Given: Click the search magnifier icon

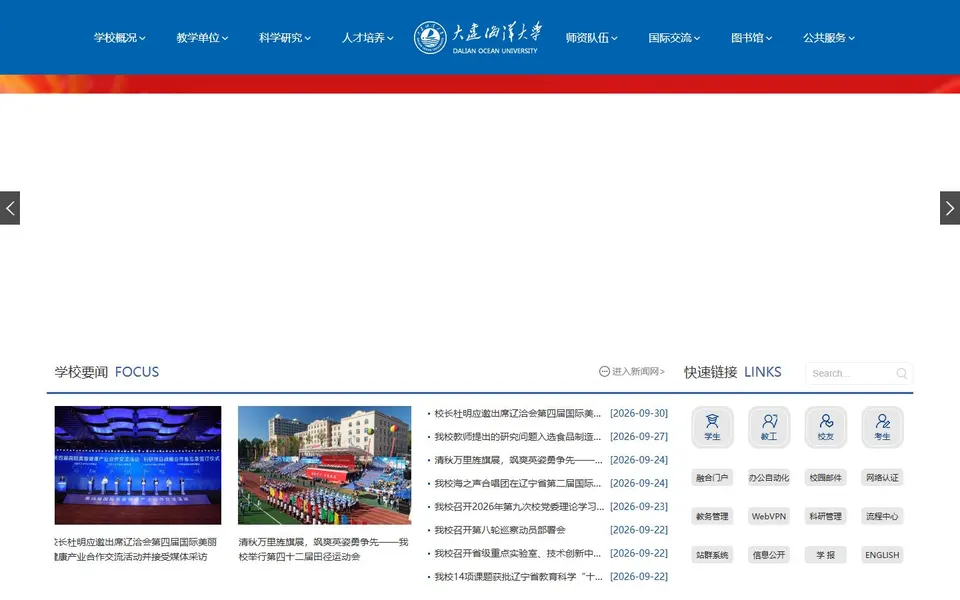Looking at the screenshot, I should click(902, 373).
